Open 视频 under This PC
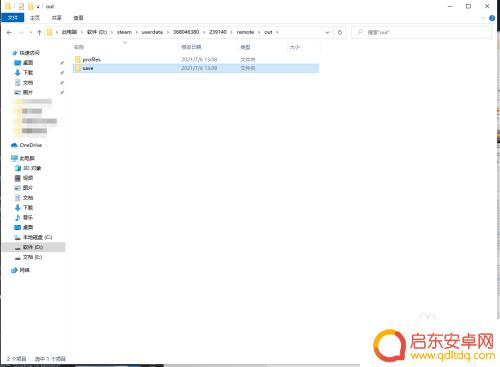Screen dimensions: 500x367 coord(28,178)
